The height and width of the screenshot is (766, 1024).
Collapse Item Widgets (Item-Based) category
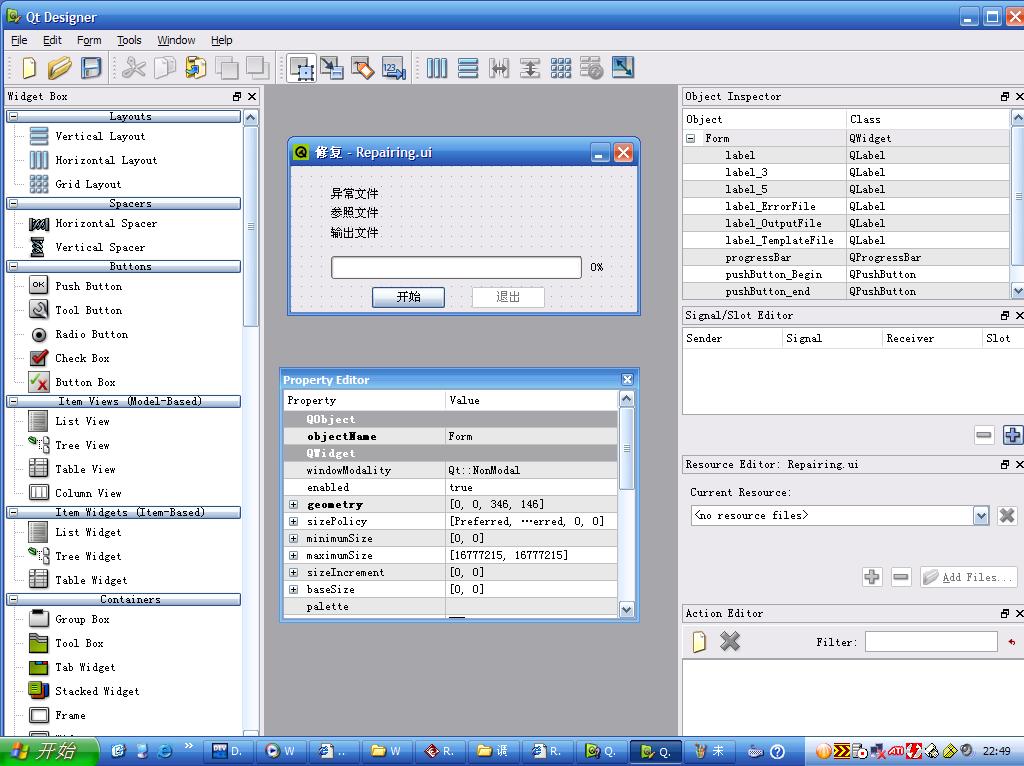click(14, 512)
